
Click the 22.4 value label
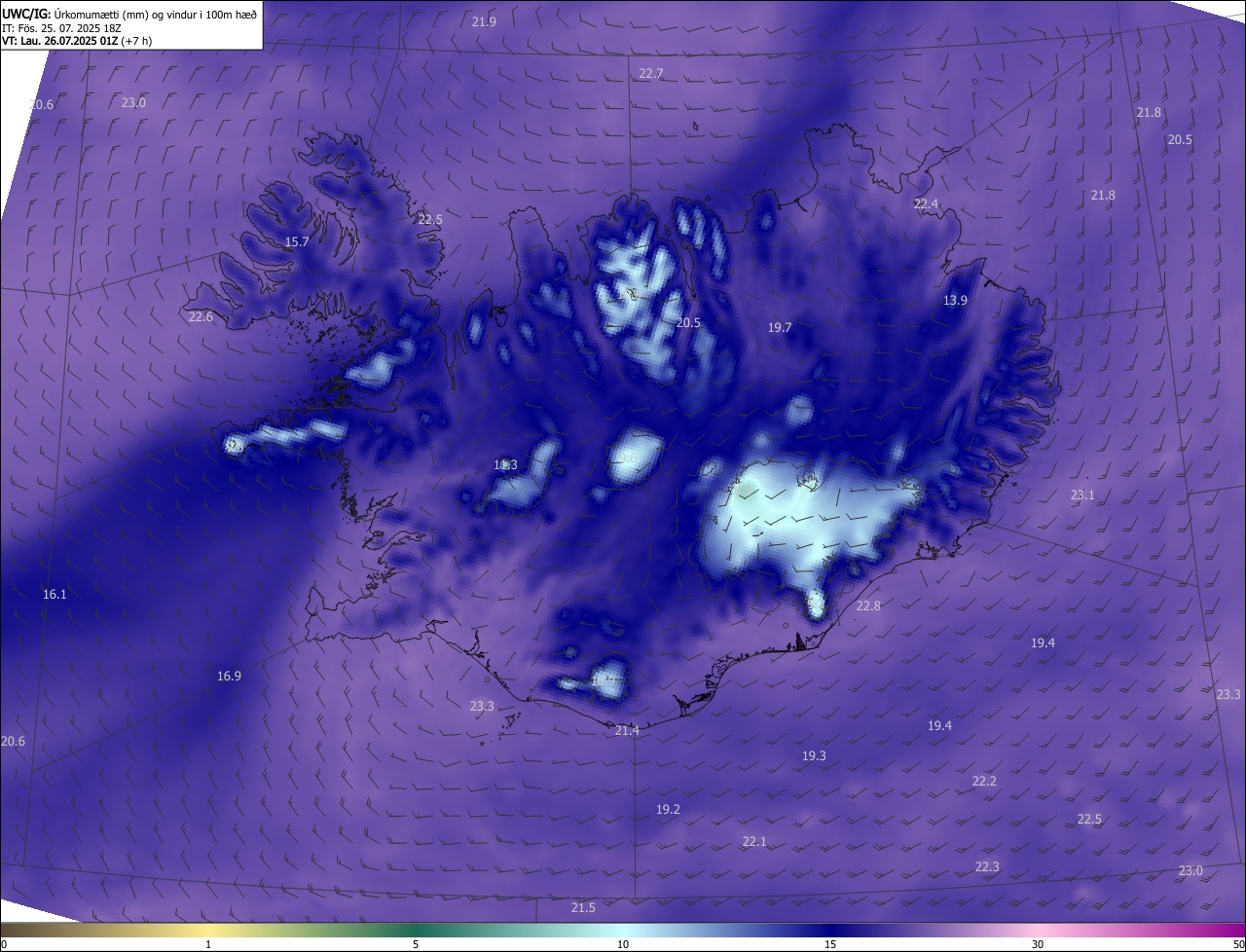tap(926, 203)
